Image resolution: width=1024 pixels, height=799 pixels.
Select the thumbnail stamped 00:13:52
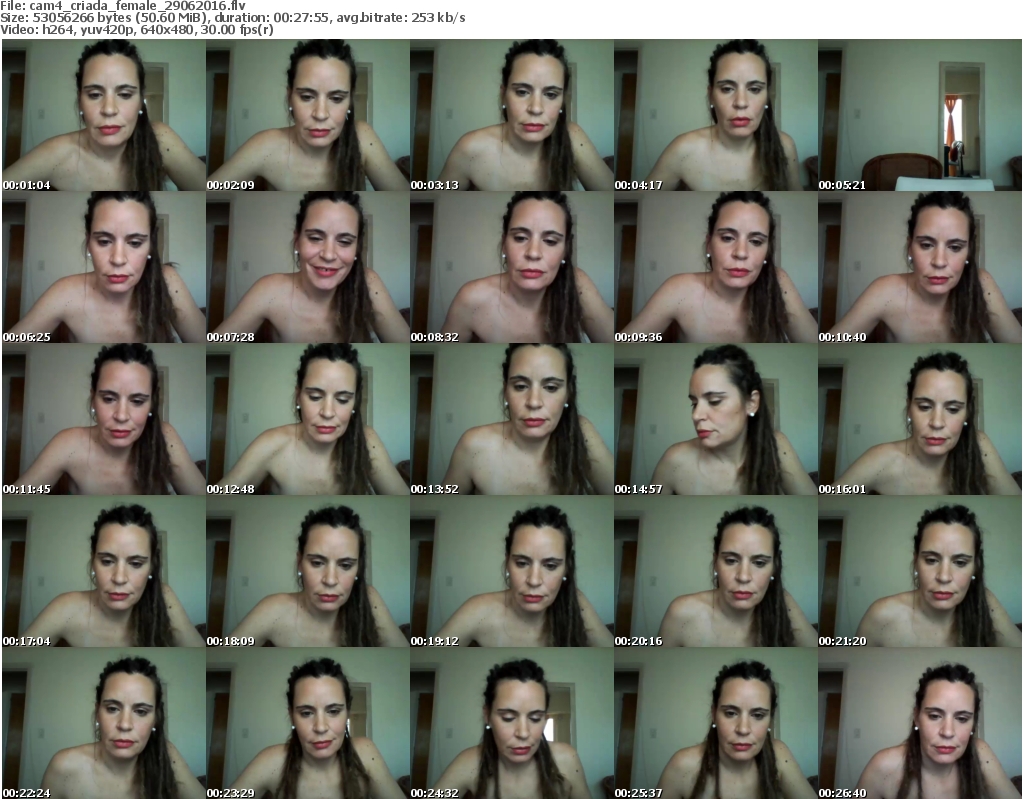511,419
